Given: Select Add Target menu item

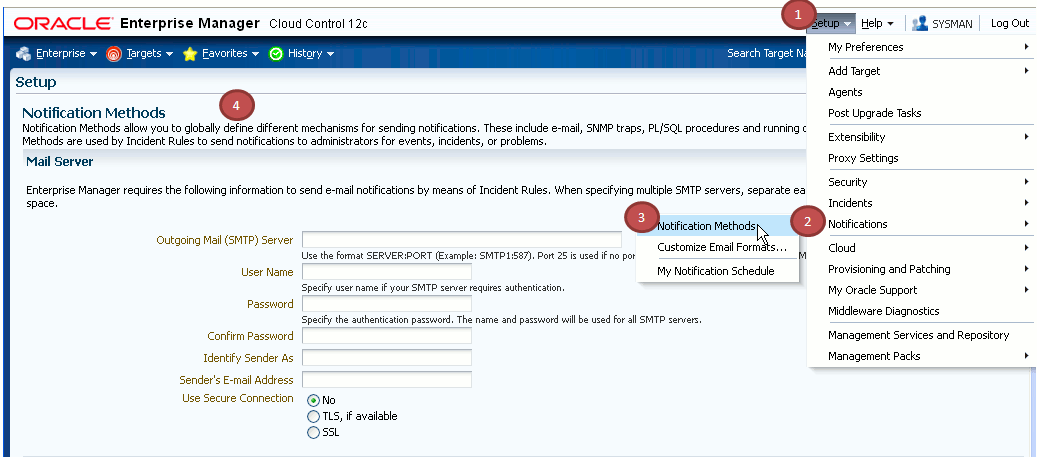Looking at the screenshot, I should tap(854, 71).
